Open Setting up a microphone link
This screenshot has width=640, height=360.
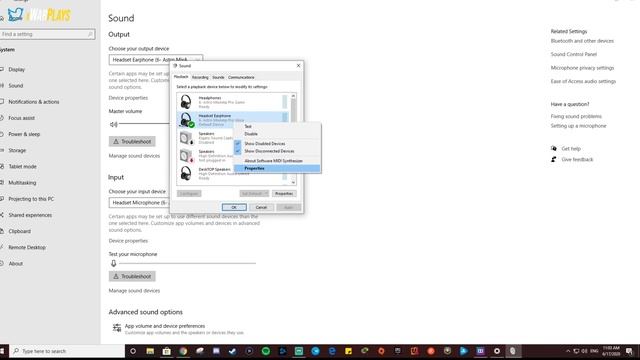578,126
